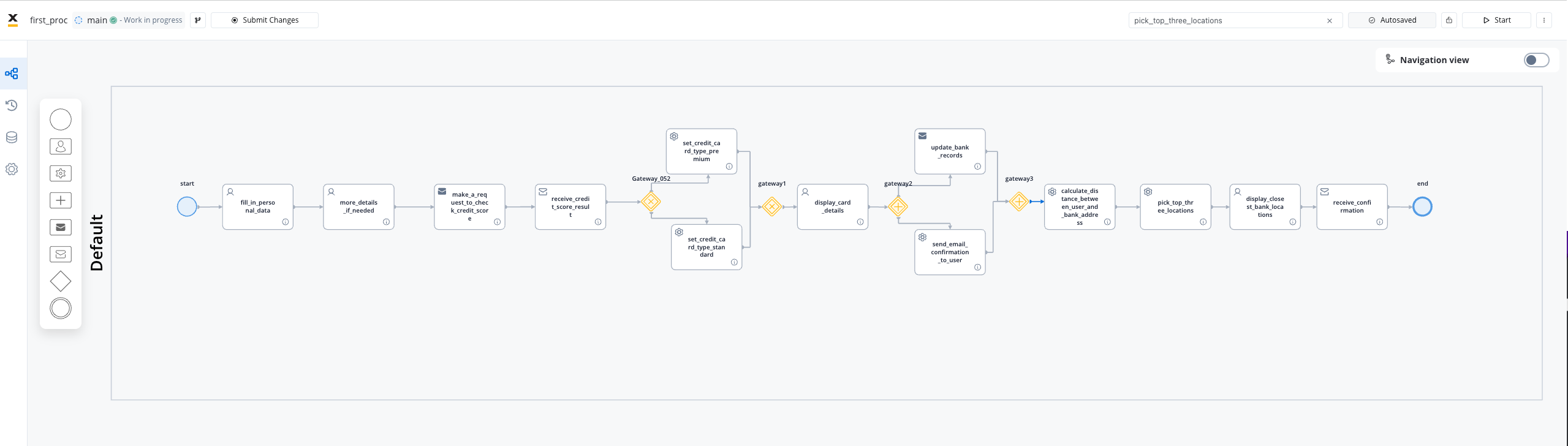Open the three-dot more options menu

(x=1544, y=20)
